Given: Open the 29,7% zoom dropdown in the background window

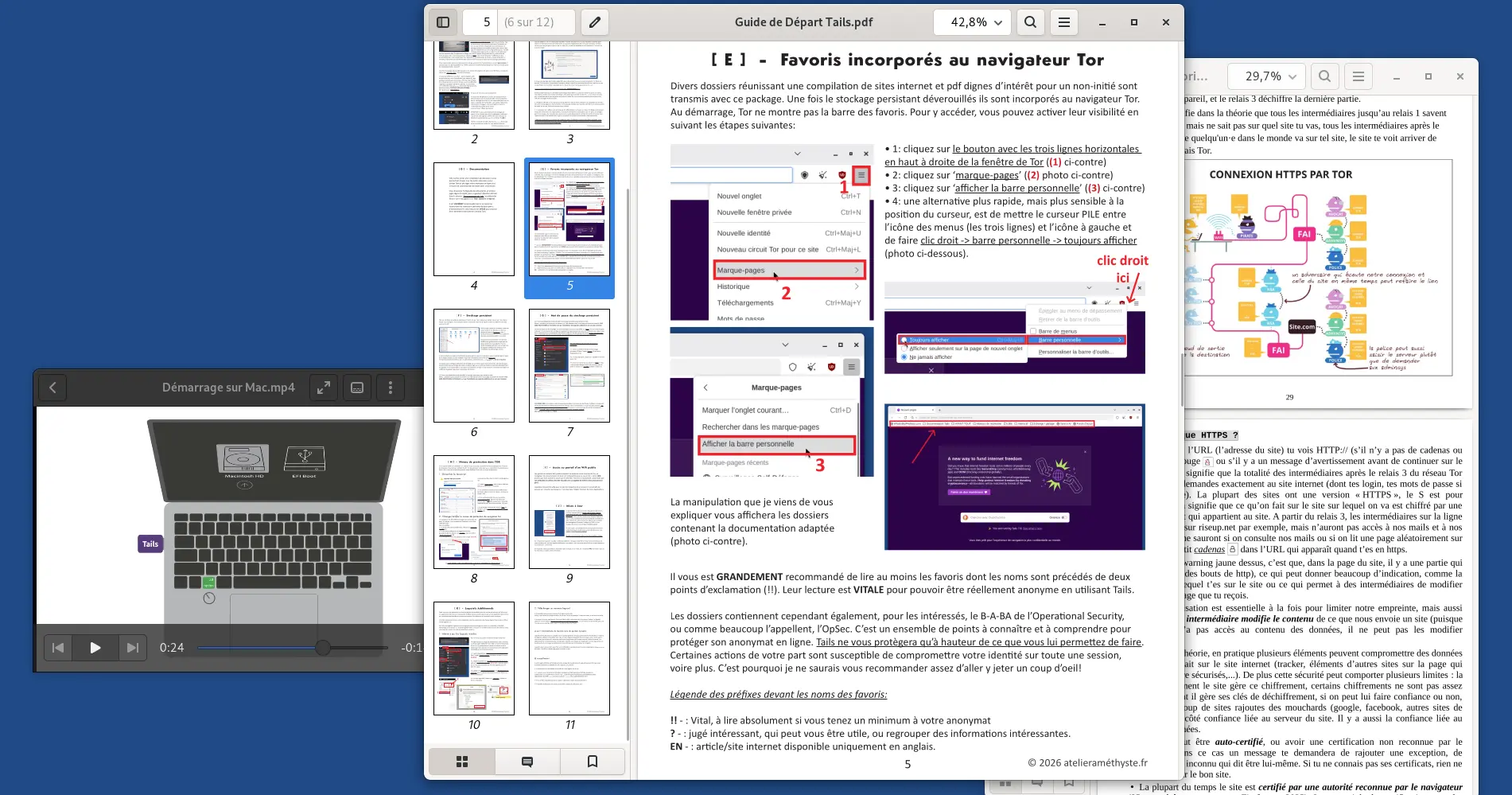Looking at the screenshot, I should tap(1266, 76).
